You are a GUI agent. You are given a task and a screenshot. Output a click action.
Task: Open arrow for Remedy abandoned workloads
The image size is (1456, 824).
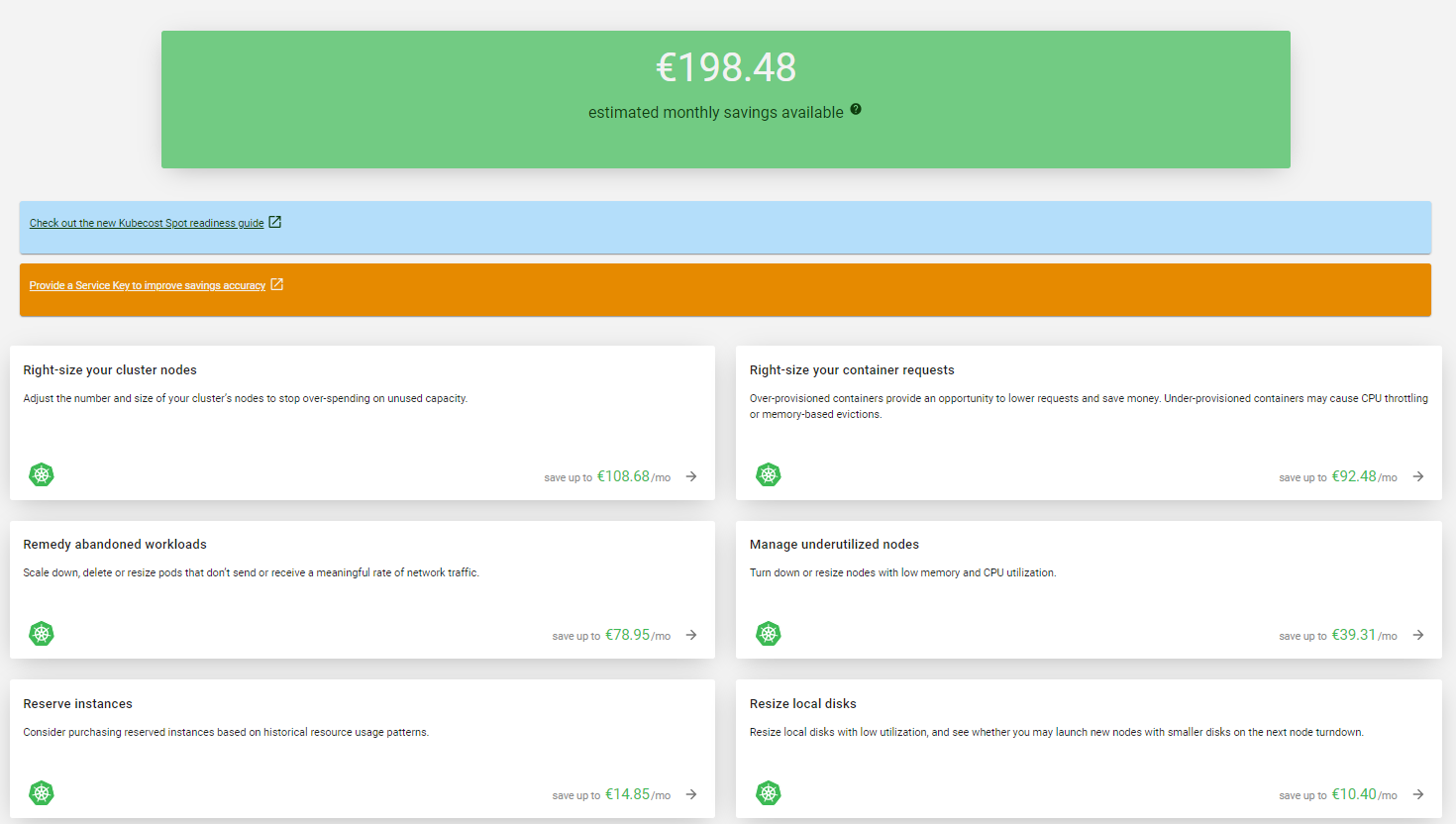tap(691, 635)
